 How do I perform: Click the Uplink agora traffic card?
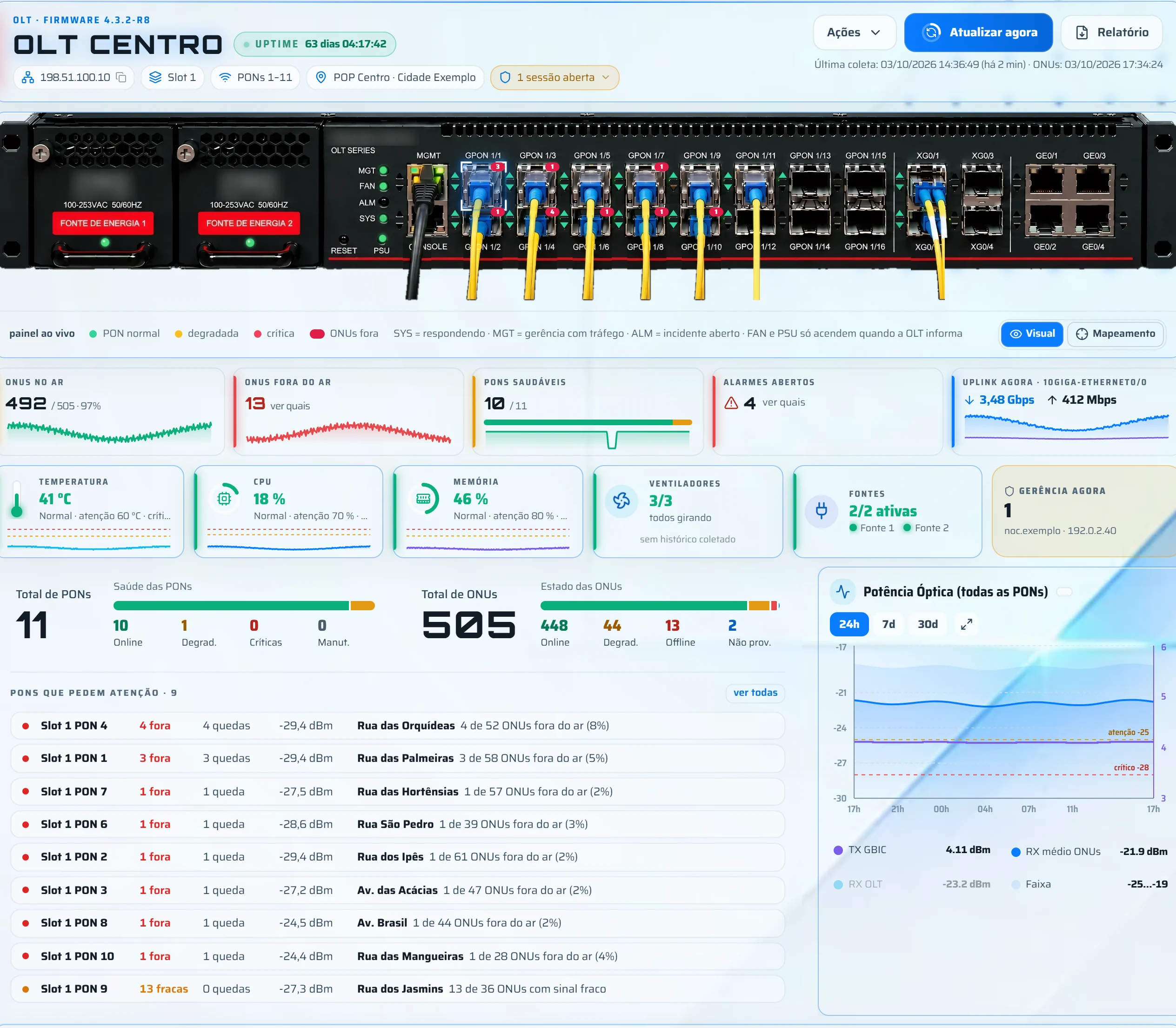click(x=1064, y=412)
